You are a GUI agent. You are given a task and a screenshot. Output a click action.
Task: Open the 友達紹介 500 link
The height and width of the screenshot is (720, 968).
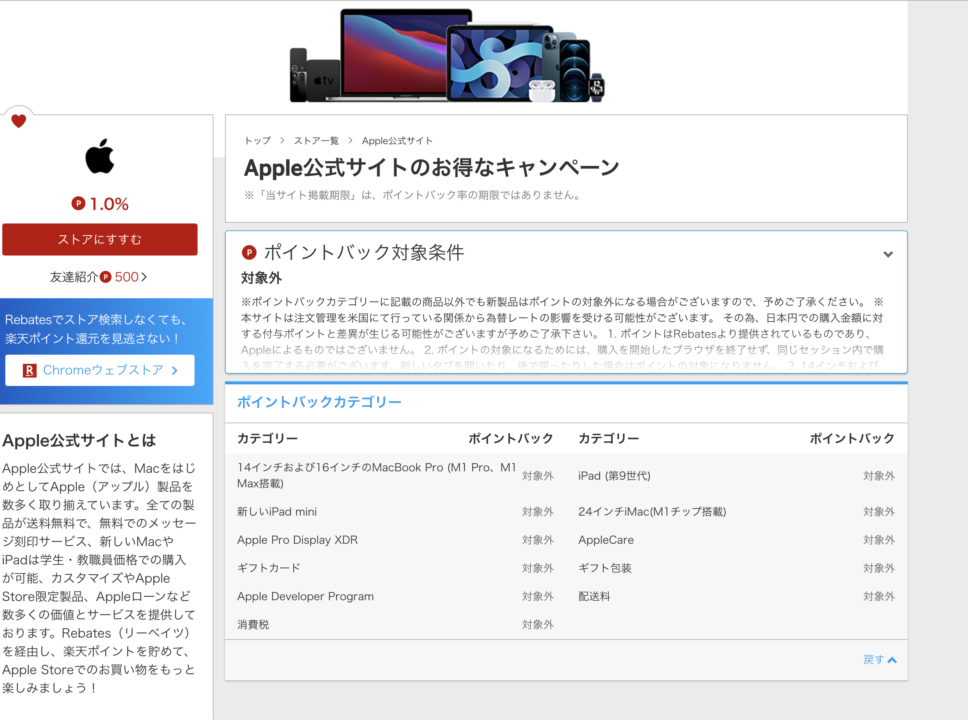coord(99,277)
